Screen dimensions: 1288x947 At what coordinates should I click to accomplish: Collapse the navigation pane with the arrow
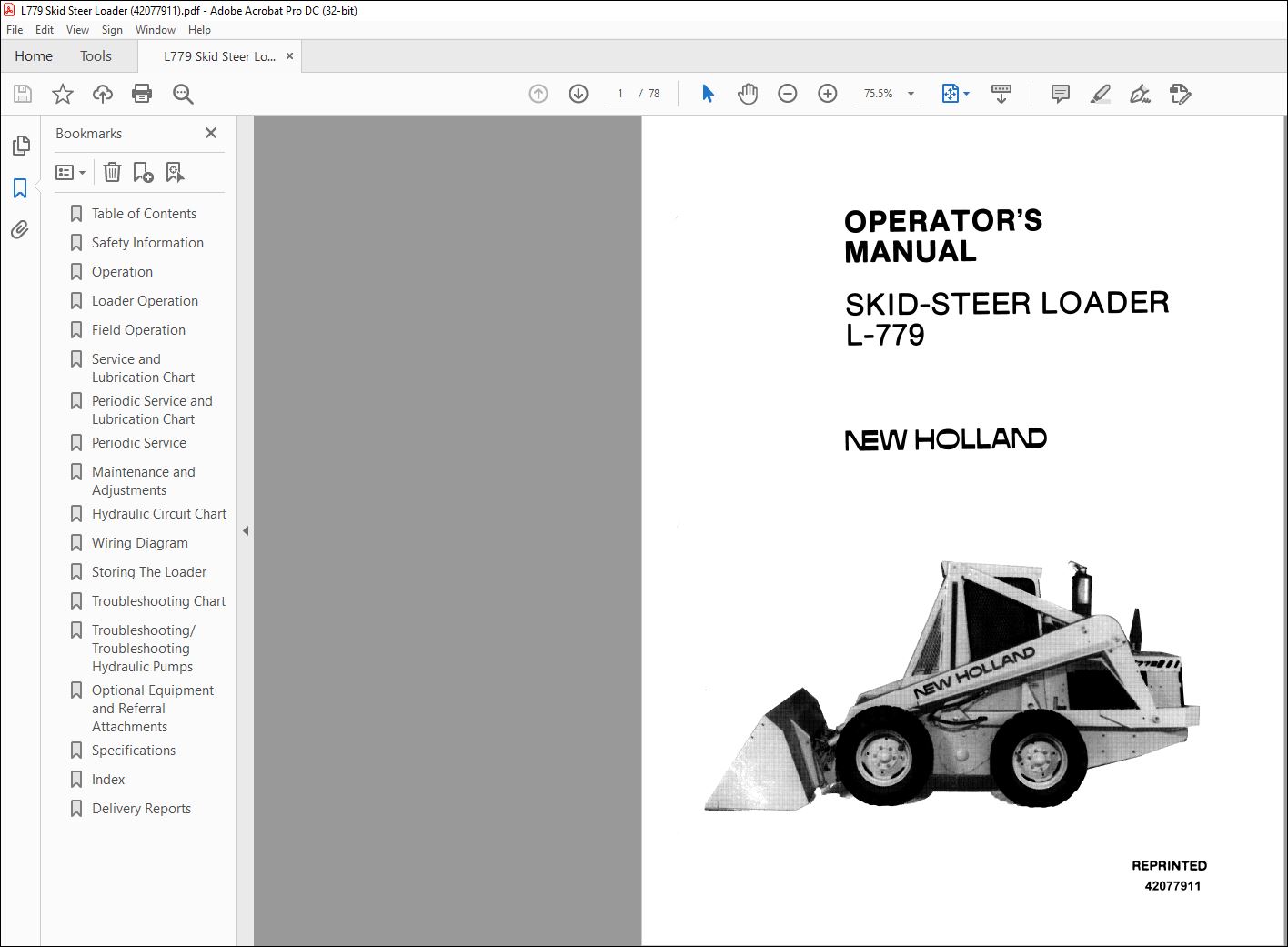point(246,531)
